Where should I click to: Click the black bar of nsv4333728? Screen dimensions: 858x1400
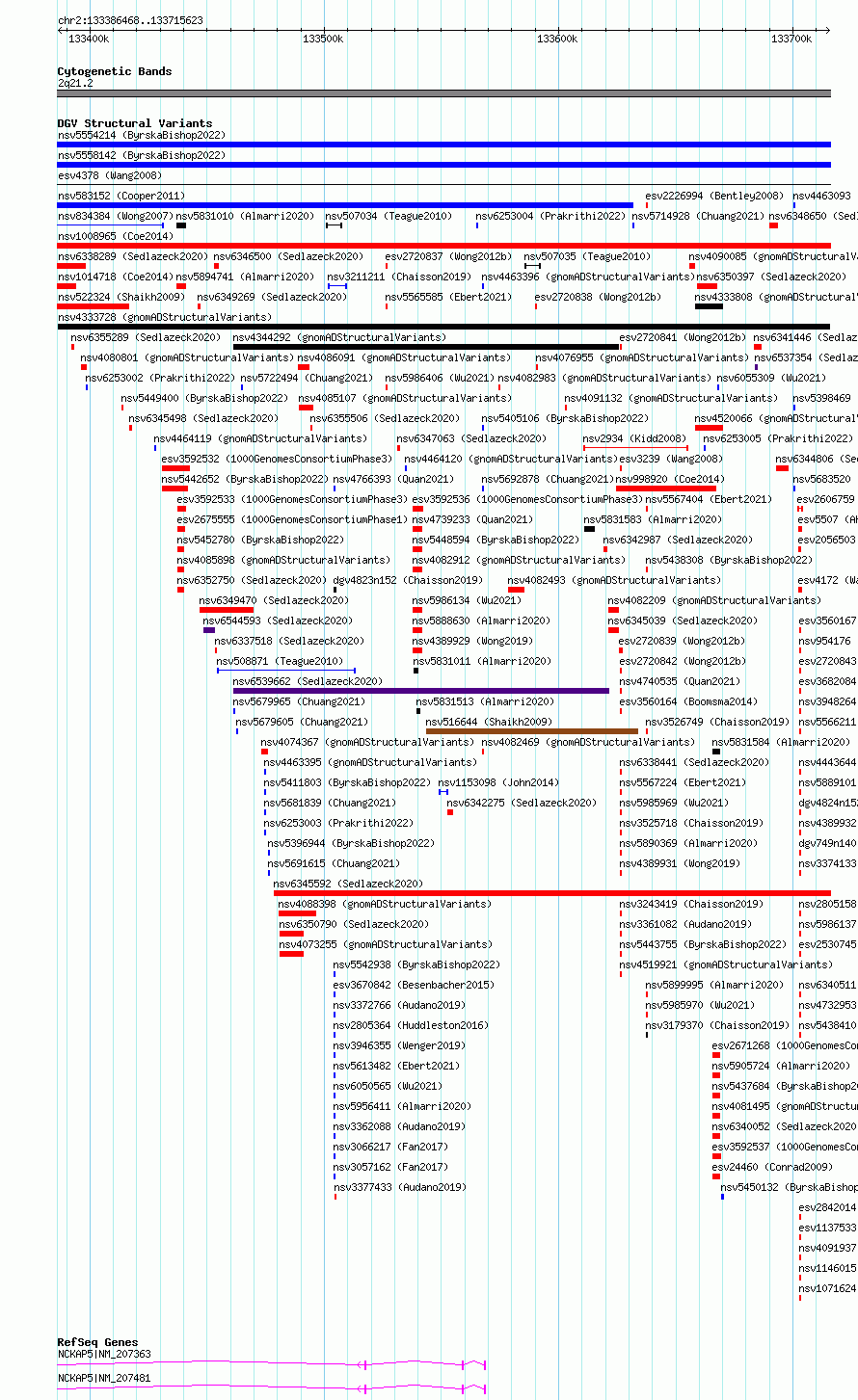[443, 327]
